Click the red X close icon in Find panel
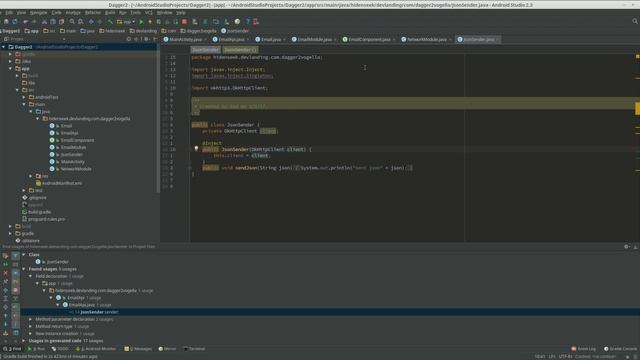Screen dimensions: 640x360 (6, 273)
